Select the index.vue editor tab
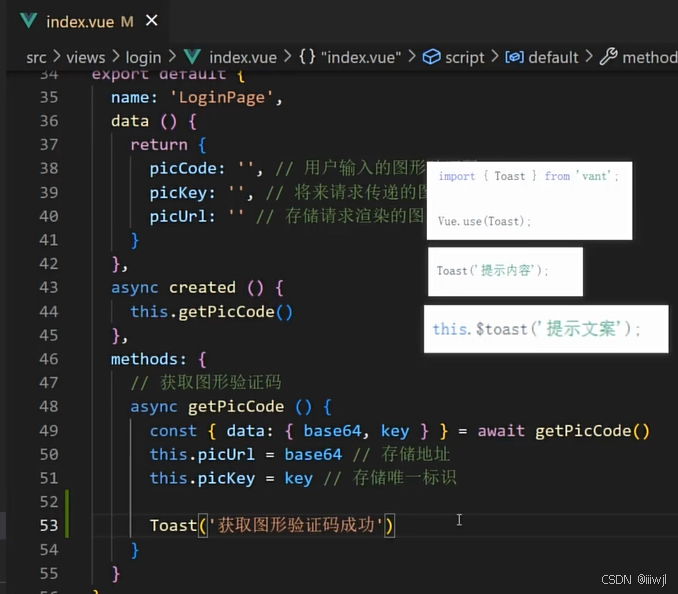Viewport: 678px width, 594px height. pos(89,21)
